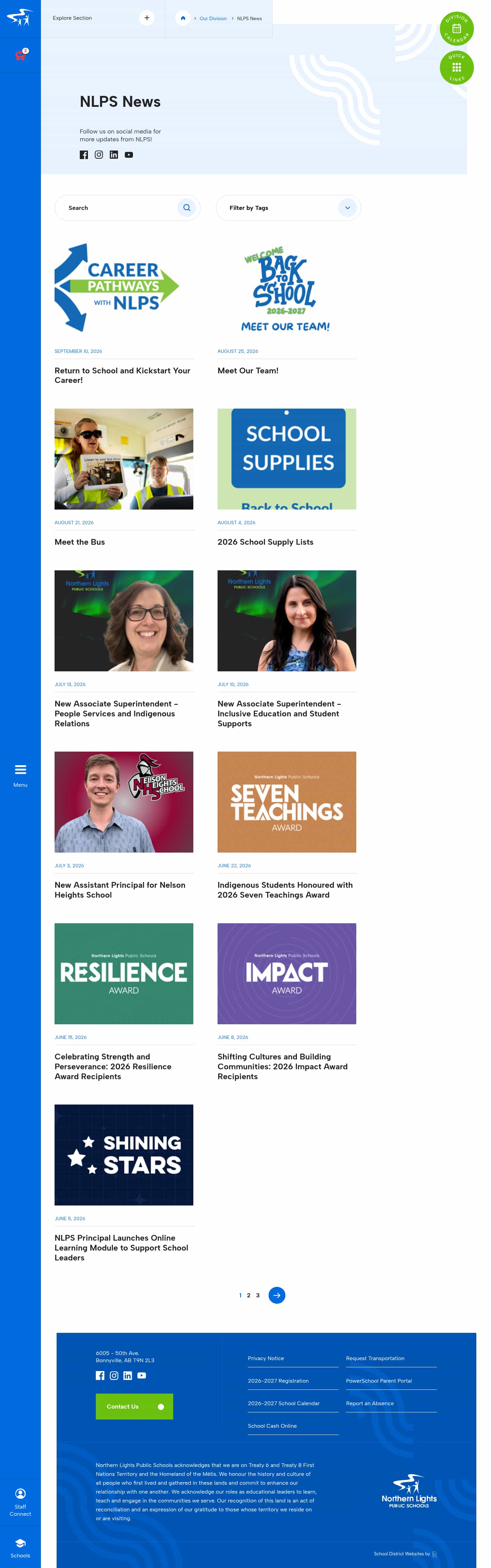The height and width of the screenshot is (1568, 491).
Task: Visit Instagram from the footer icons
Action: point(114,1375)
